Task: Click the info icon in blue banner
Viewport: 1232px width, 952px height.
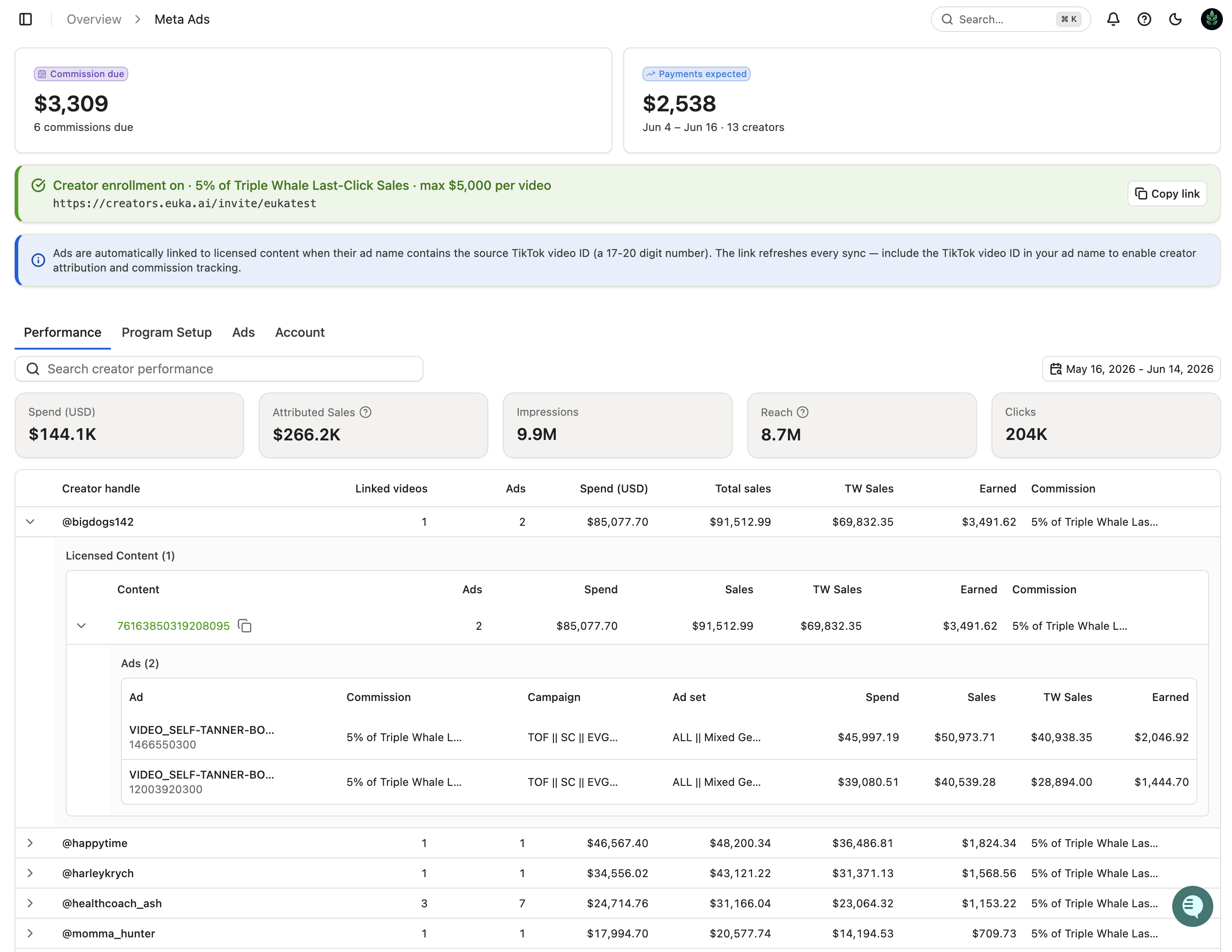Action: (38, 260)
